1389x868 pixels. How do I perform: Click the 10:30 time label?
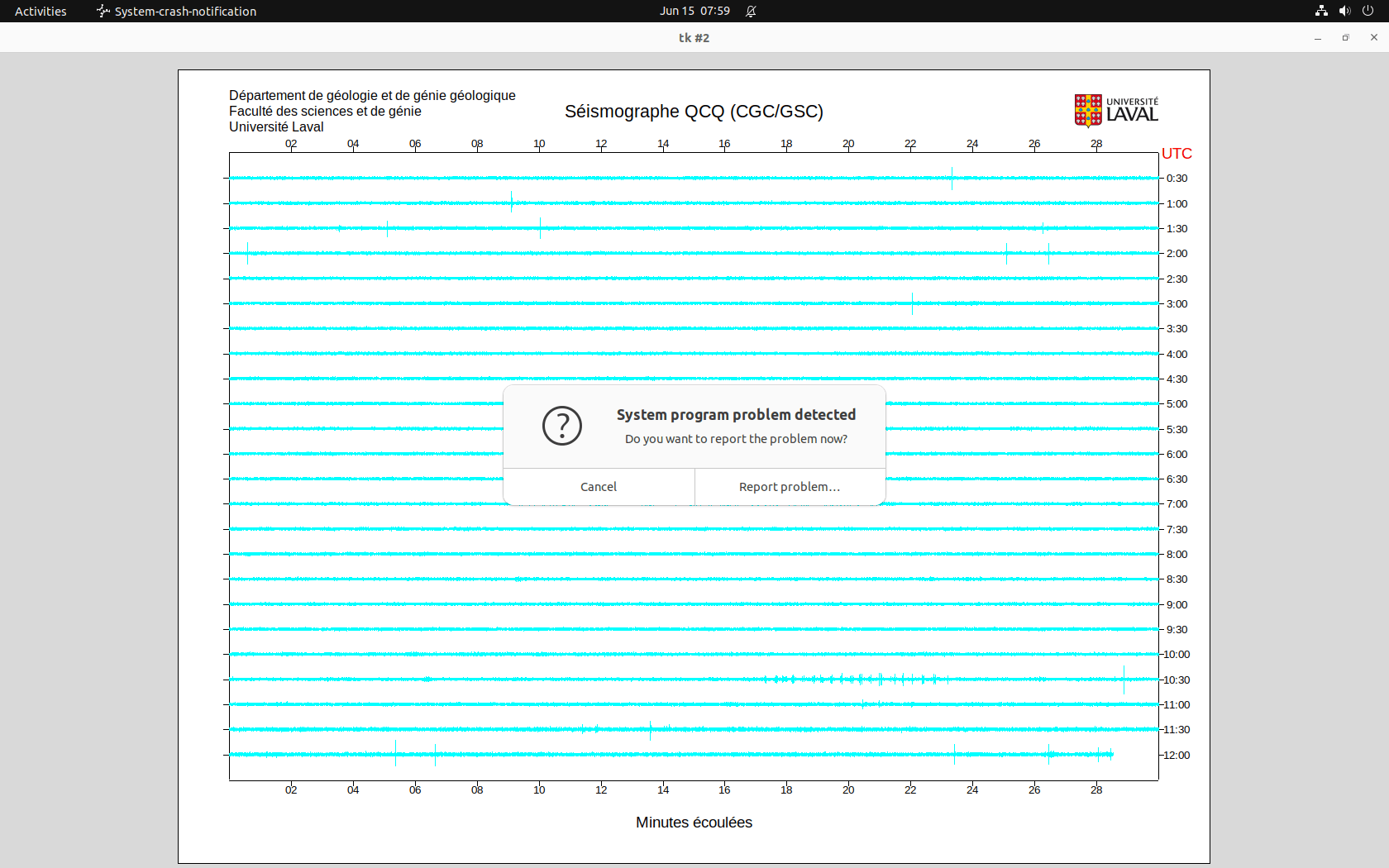(1177, 680)
